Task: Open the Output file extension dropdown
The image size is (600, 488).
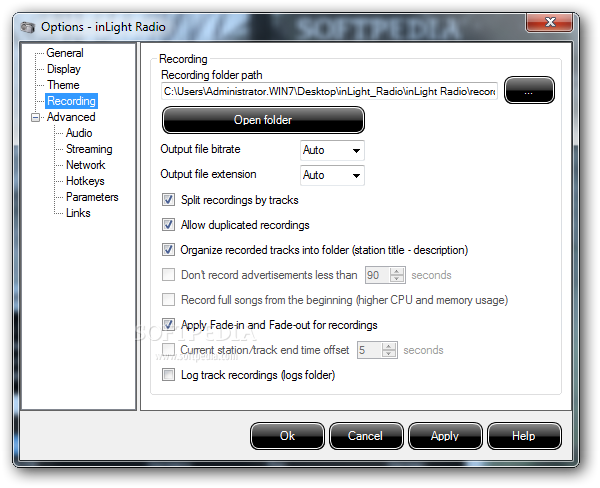Action: [332, 175]
